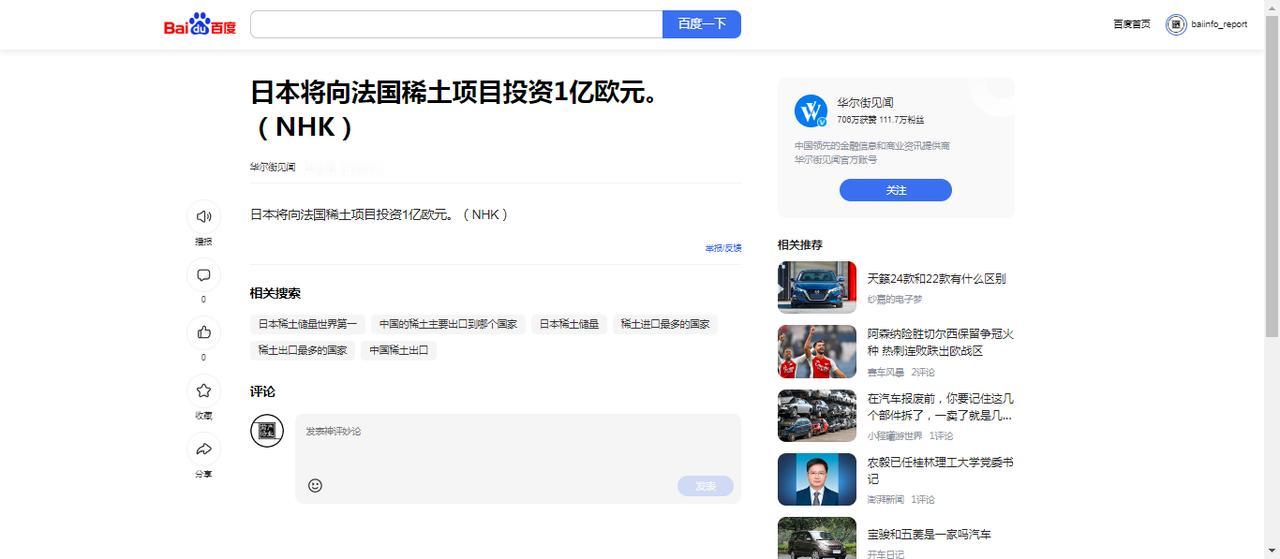This screenshot has width=1280, height=559.
Task: Open the scrapped cars thumbnail
Action: point(817,415)
